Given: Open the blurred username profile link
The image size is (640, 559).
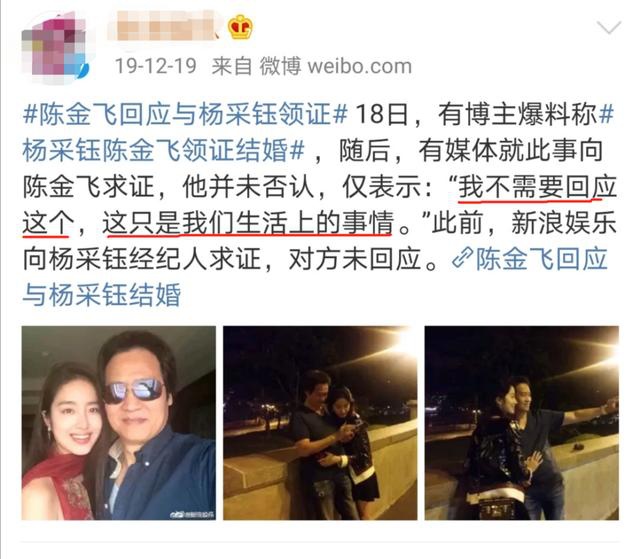Looking at the screenshot, I should [x=165, y=25].
